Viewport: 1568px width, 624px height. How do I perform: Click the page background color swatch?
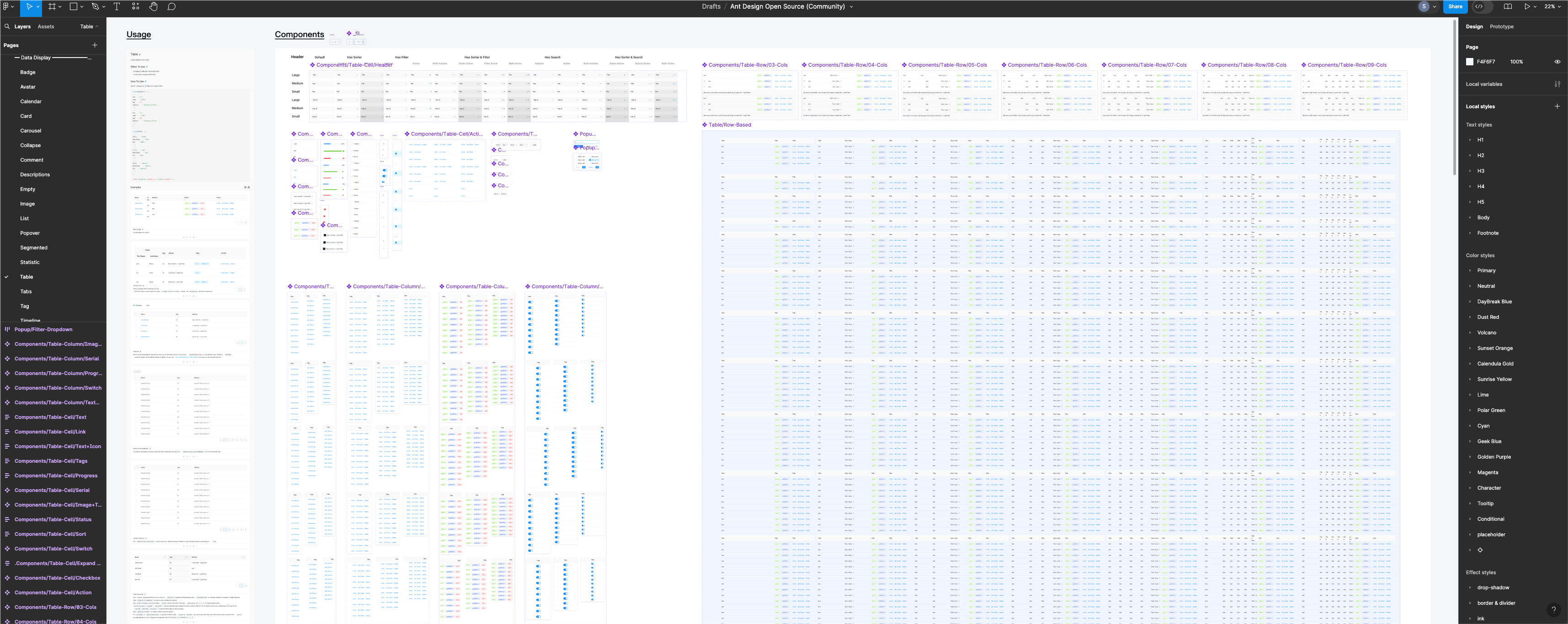(1469, 61)
